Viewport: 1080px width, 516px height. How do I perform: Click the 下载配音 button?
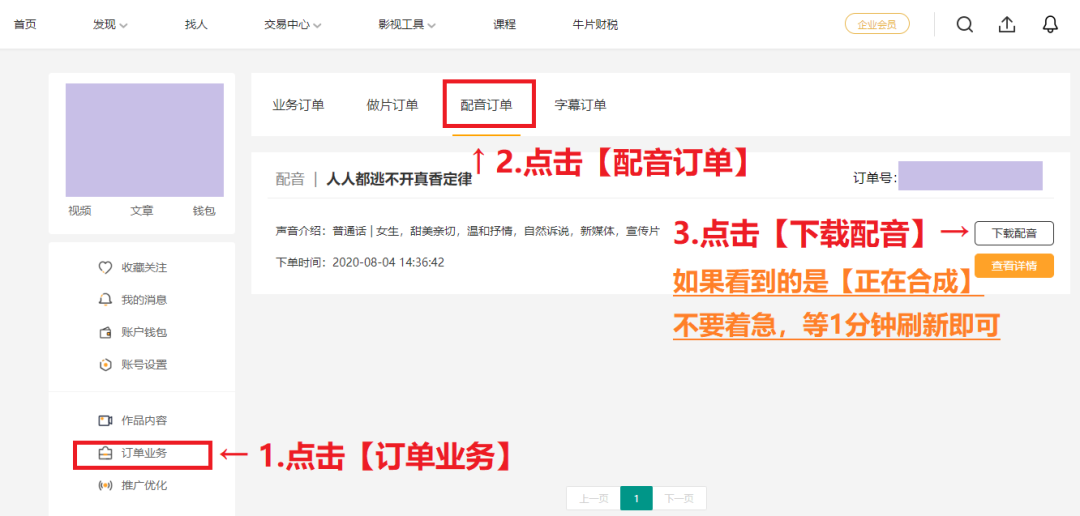(1013, 233)
